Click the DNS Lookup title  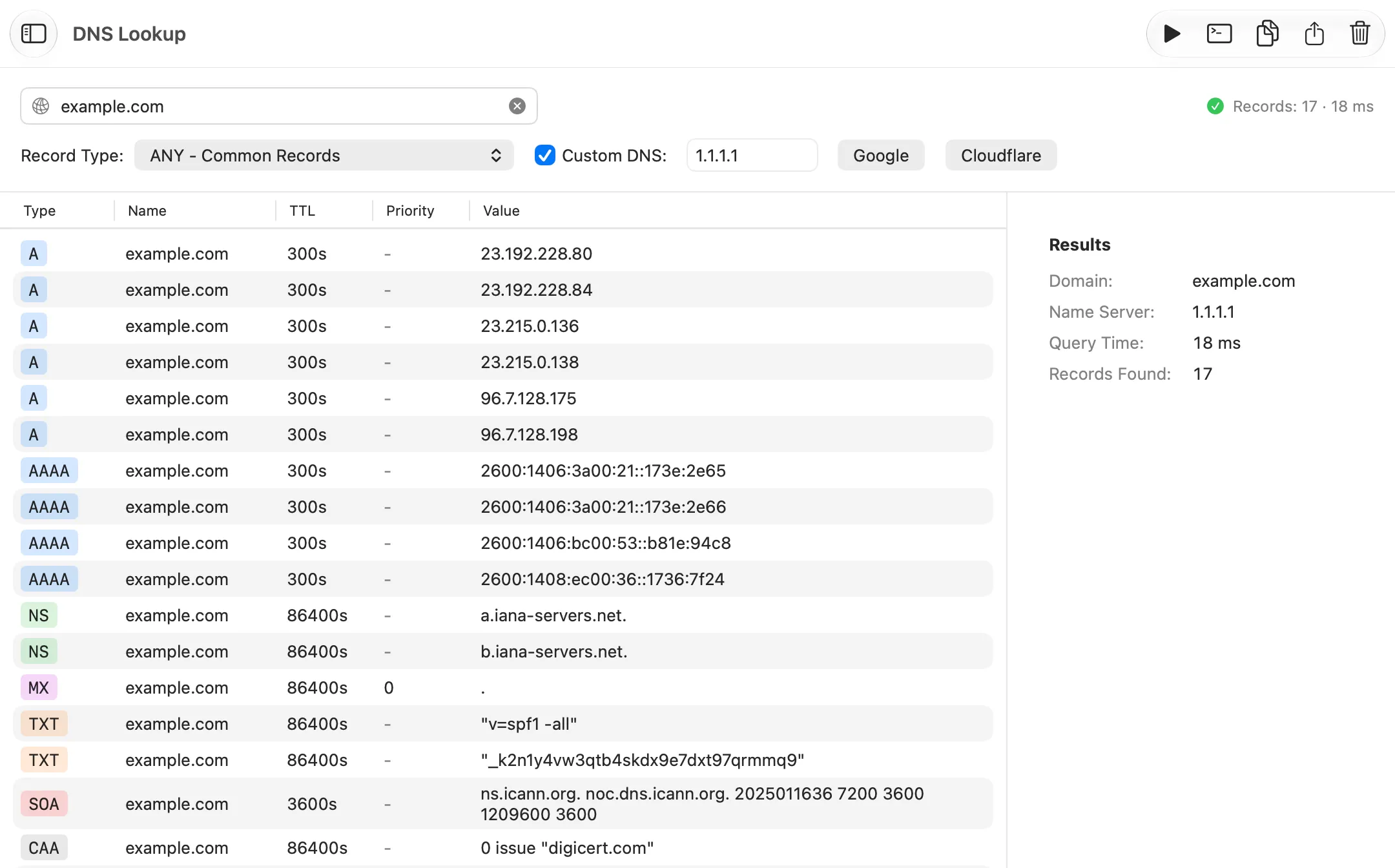pos(129,34)
